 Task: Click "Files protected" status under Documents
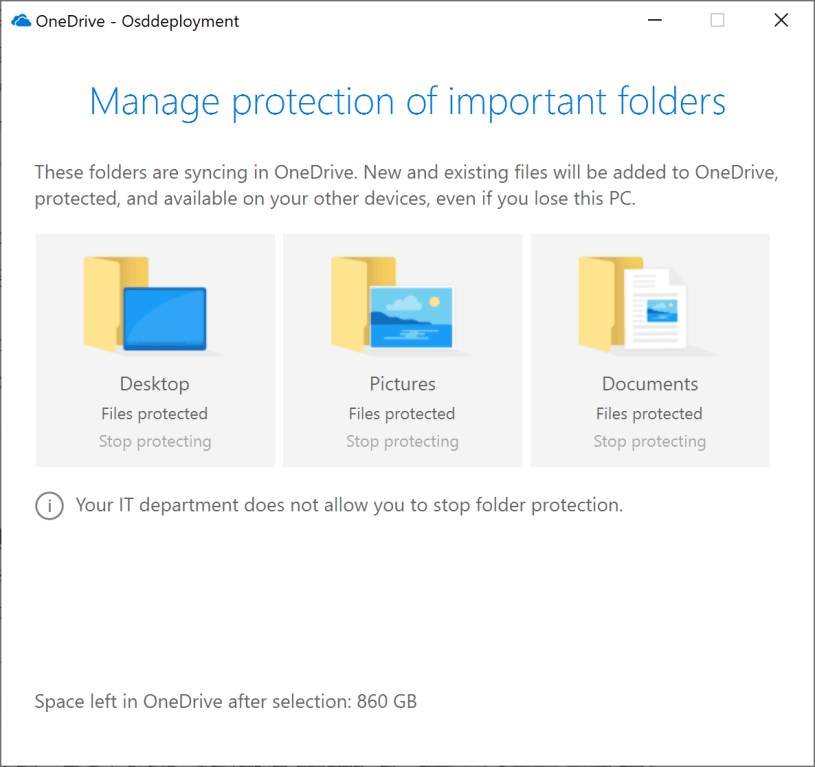coord(650,414)
